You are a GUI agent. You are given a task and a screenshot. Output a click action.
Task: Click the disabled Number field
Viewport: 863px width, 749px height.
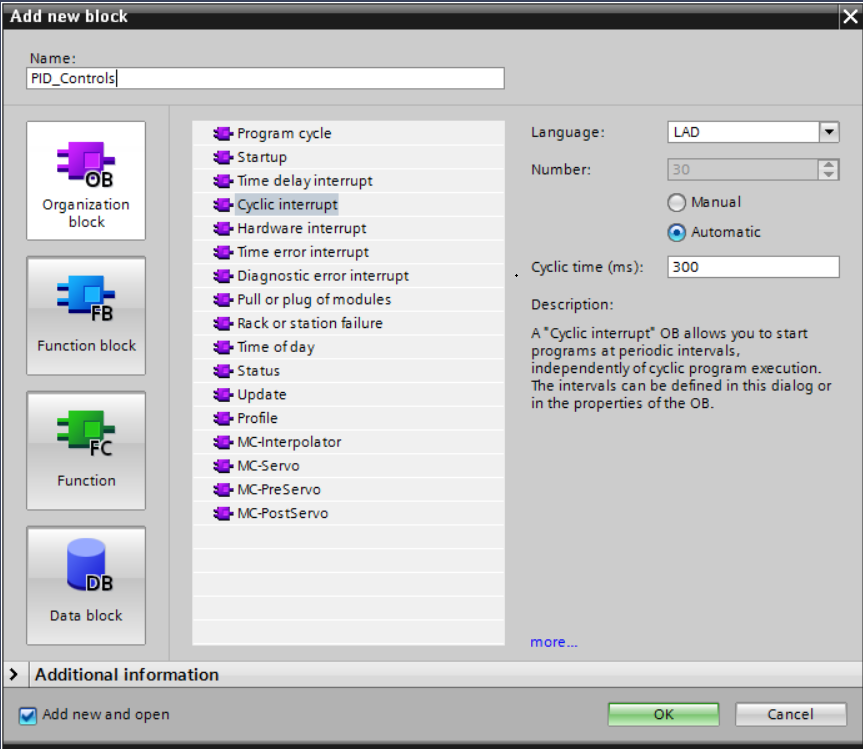(x=743, y=170)
